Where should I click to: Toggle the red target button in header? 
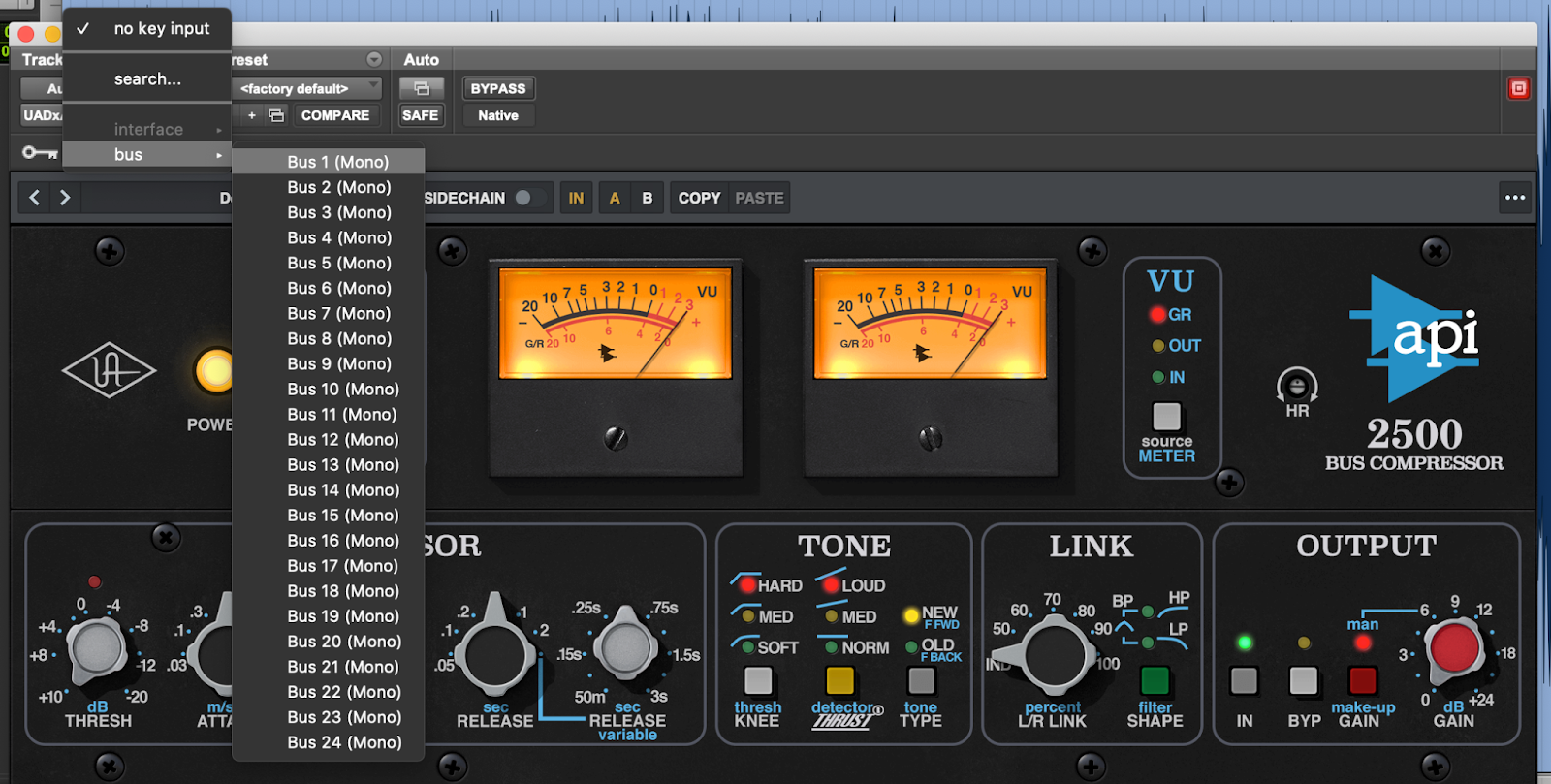coord(1519,88)
